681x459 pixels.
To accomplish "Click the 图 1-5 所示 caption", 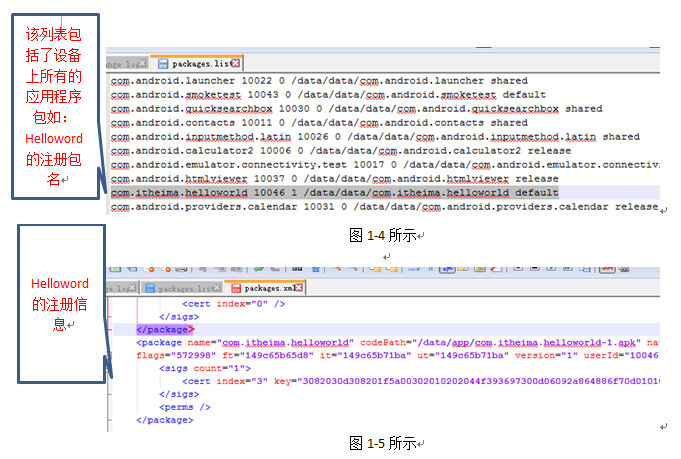I will click(383, 443).
